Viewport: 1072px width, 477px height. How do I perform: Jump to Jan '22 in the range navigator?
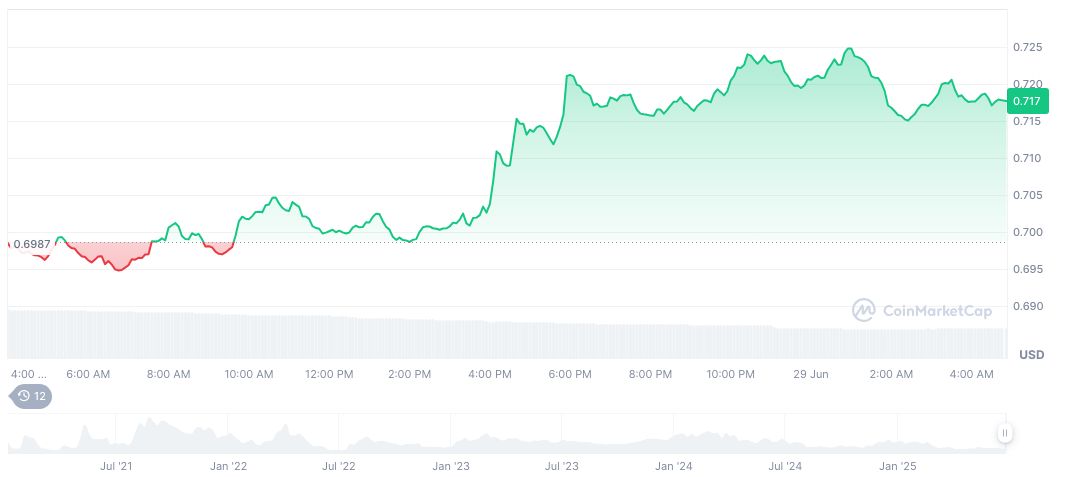pos(229,466)
